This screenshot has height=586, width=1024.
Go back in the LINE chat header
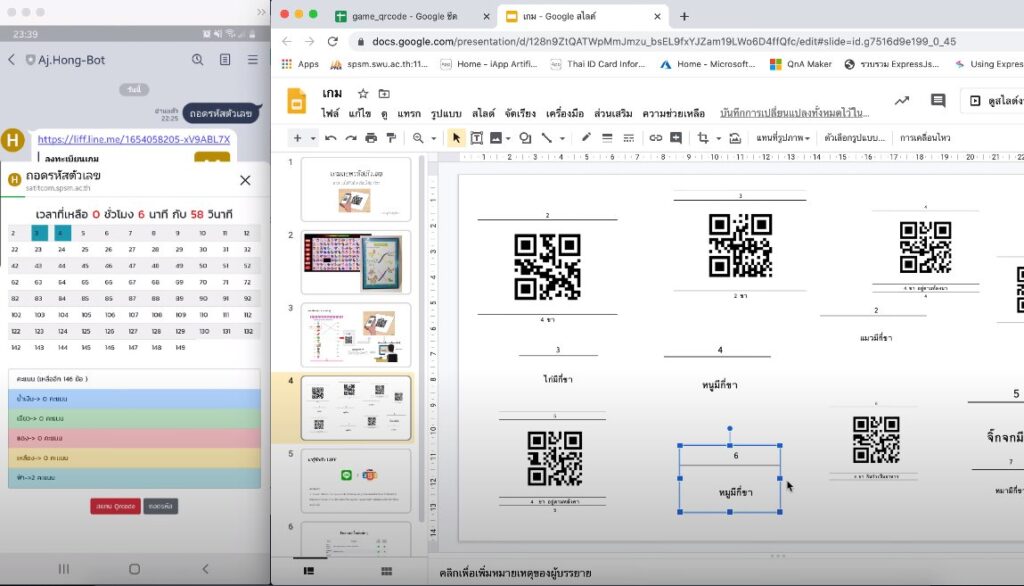point(12,59)
